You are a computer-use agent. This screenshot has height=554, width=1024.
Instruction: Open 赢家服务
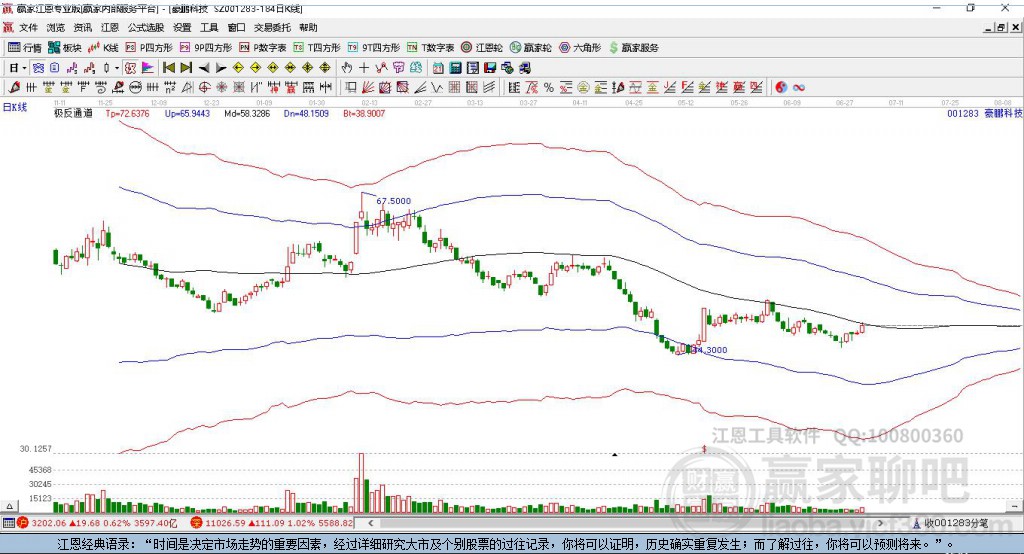click(x=633, y=48)
